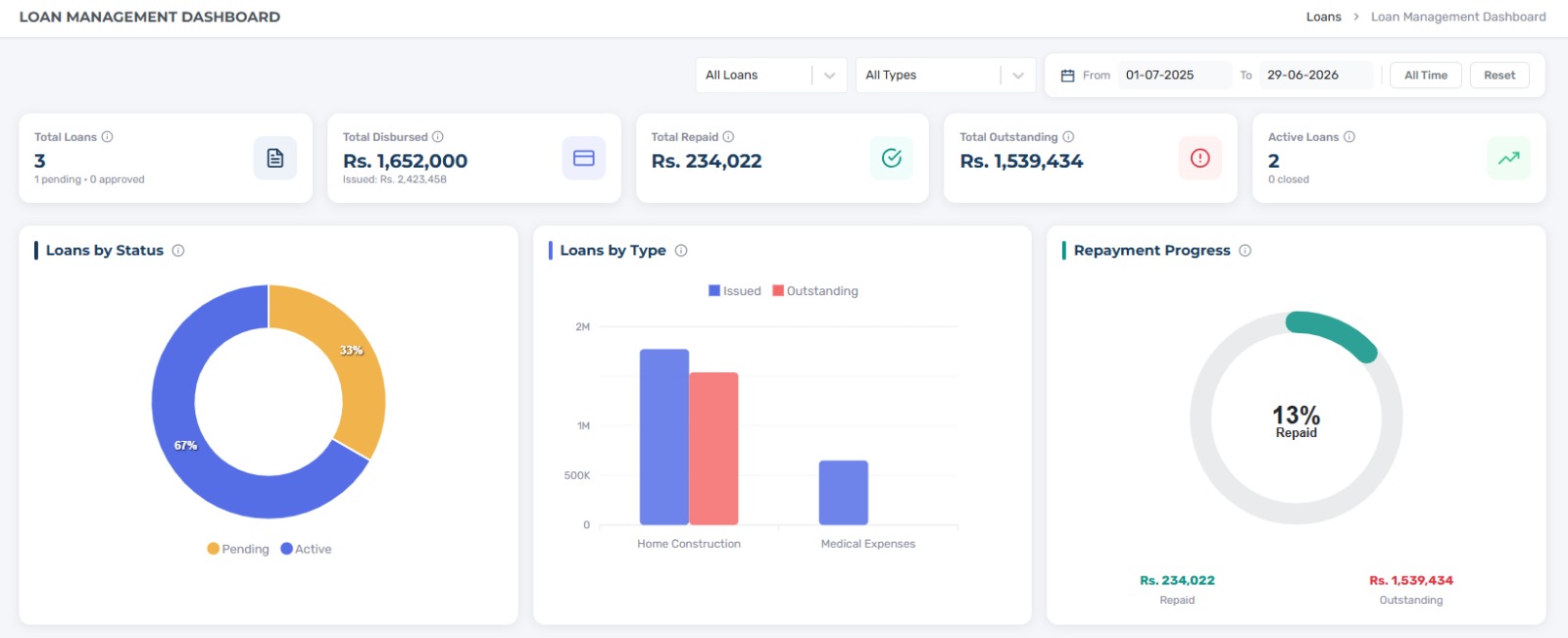Click the LOAN MANAGEMENT DASHBOARD title

pos(150,17)
